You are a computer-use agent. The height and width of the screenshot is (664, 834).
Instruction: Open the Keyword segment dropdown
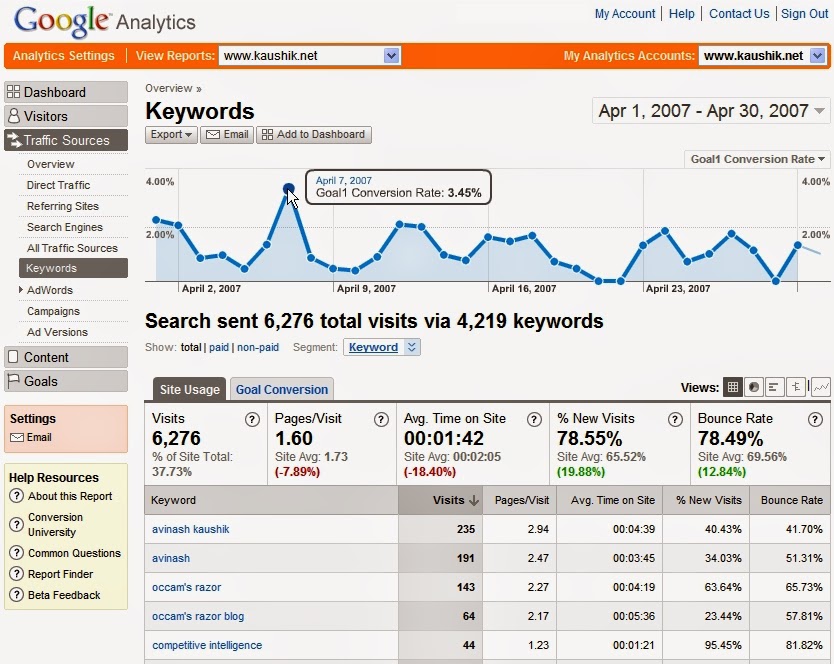click(x=382, y=347)
